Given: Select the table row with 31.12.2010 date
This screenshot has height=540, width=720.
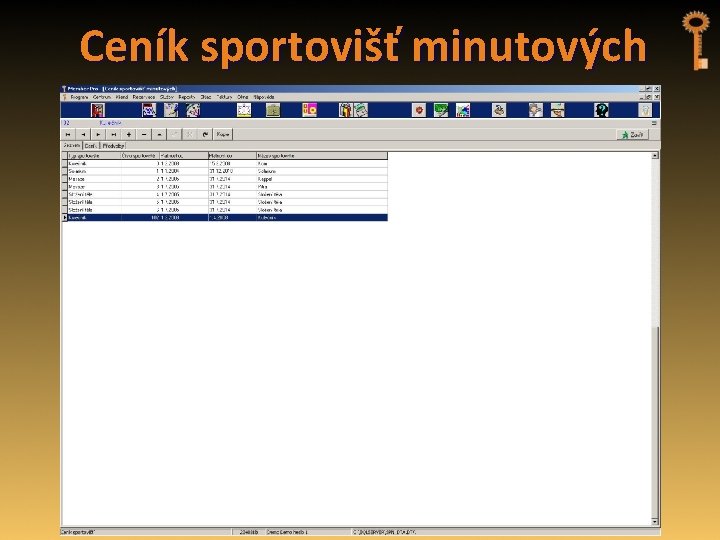Looking at the screenshot, I should point(227,171).
